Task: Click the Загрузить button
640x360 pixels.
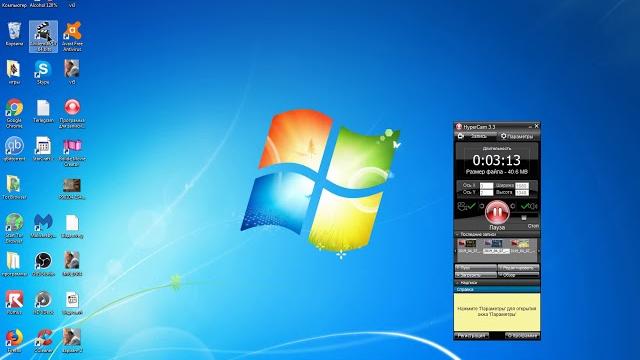Action: coord(476,276)
